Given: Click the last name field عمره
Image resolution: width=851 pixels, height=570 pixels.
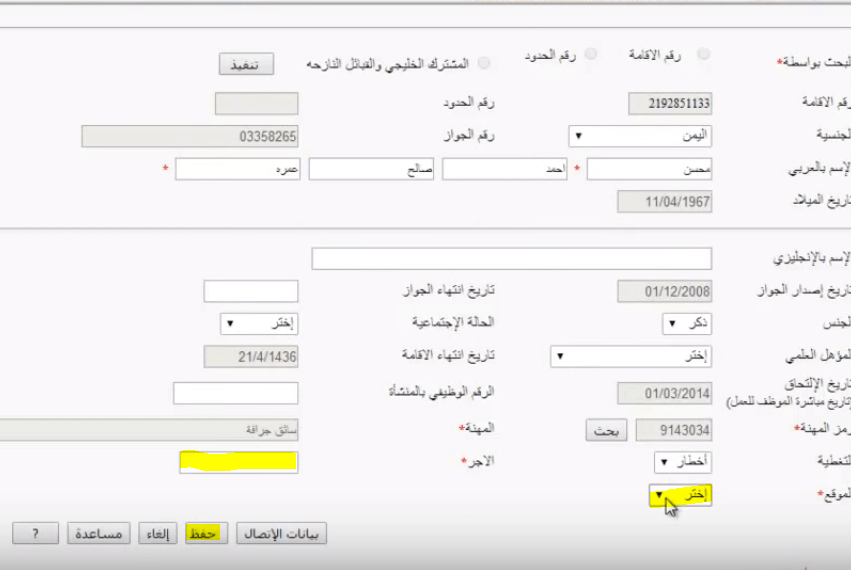Looking at the screenshot, I should [x=238, y=169].
